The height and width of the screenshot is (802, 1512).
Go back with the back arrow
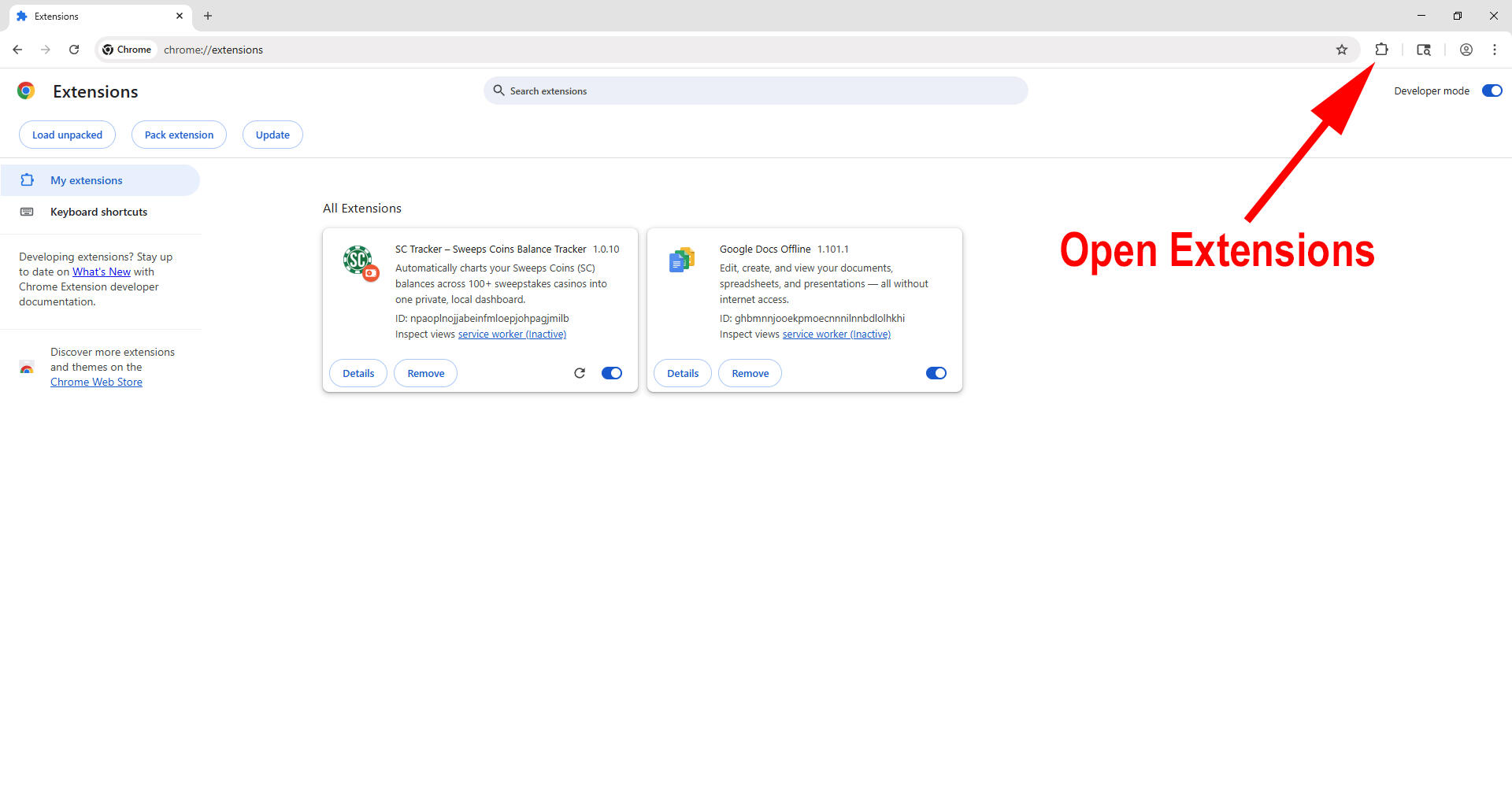(17, 50)
